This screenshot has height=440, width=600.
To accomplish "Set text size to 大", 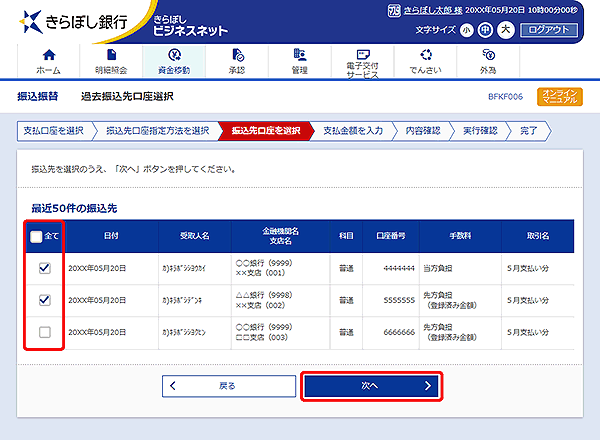I will click(x=505, y=30).
